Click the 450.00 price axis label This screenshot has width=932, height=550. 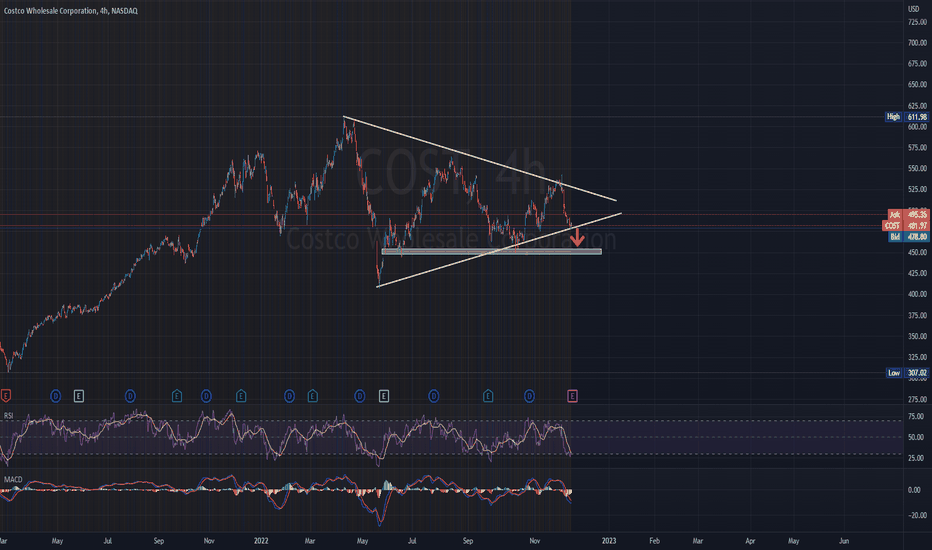pos(917,252)
